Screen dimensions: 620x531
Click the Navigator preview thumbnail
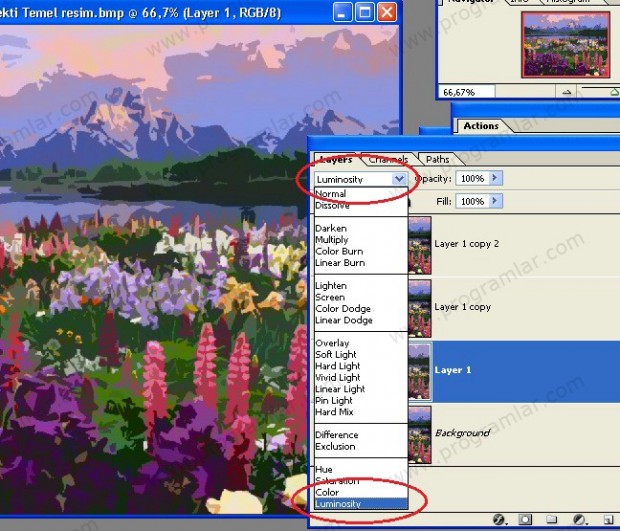coord(565,44)
